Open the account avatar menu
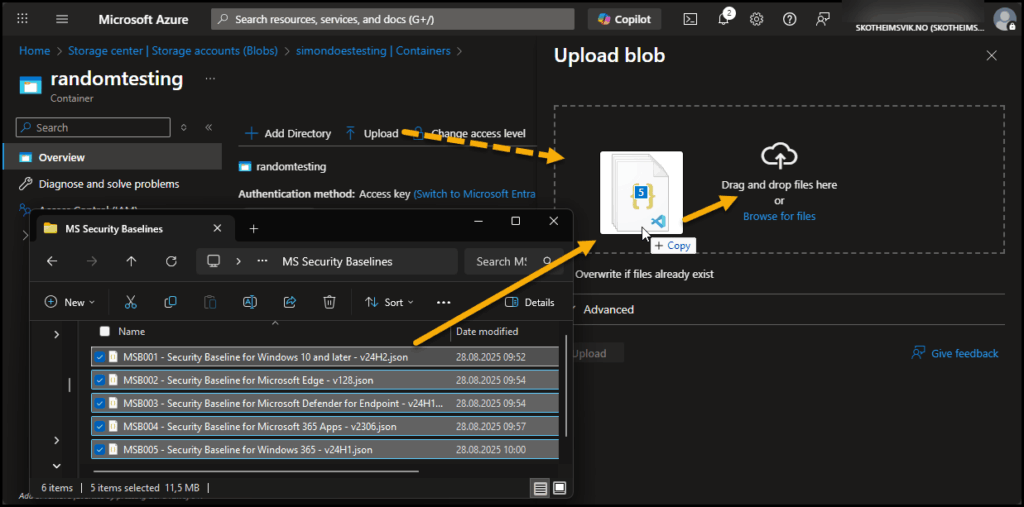This screenshot has height=507, width=1024. [x=1003, y=18]
